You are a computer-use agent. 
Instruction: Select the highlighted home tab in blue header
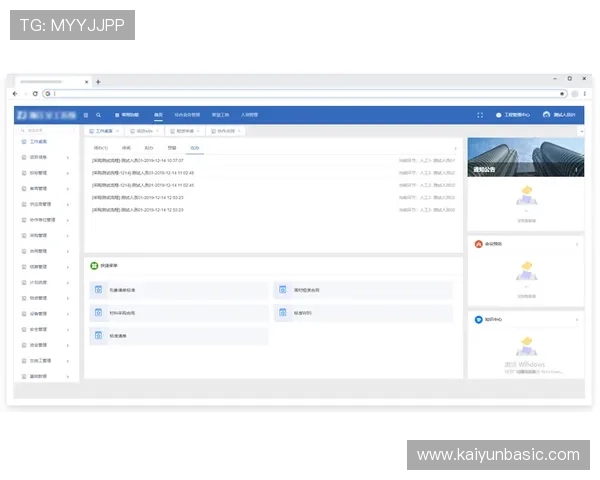tap(158, 115)
